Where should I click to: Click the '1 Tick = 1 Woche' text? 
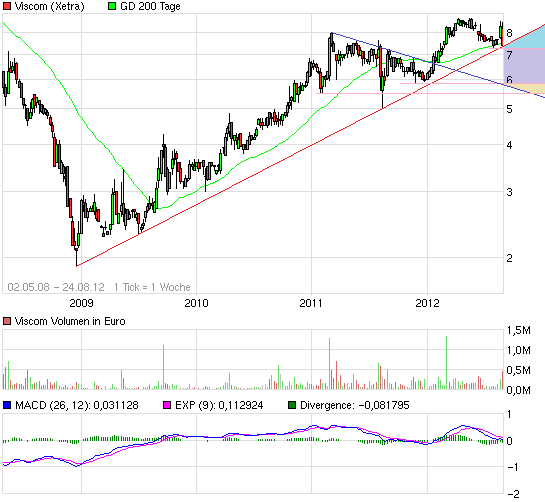(x=152, y=287)
